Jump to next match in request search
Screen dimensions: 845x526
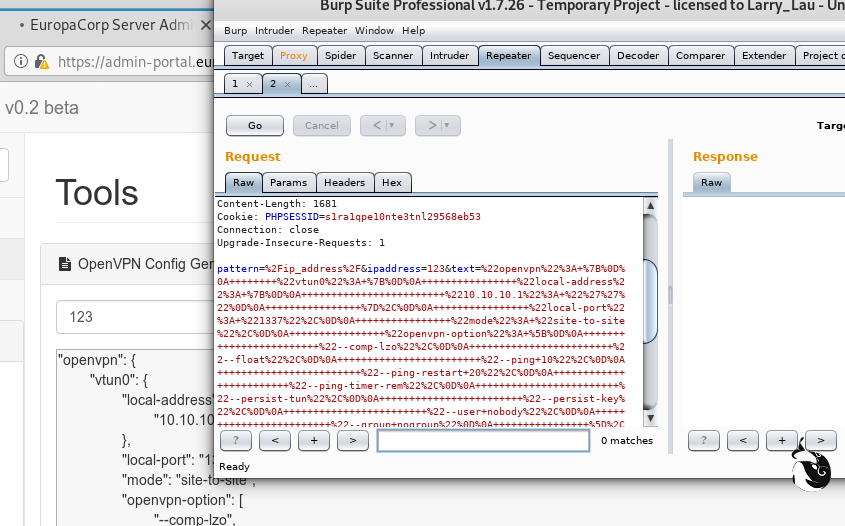pos(352,440)
